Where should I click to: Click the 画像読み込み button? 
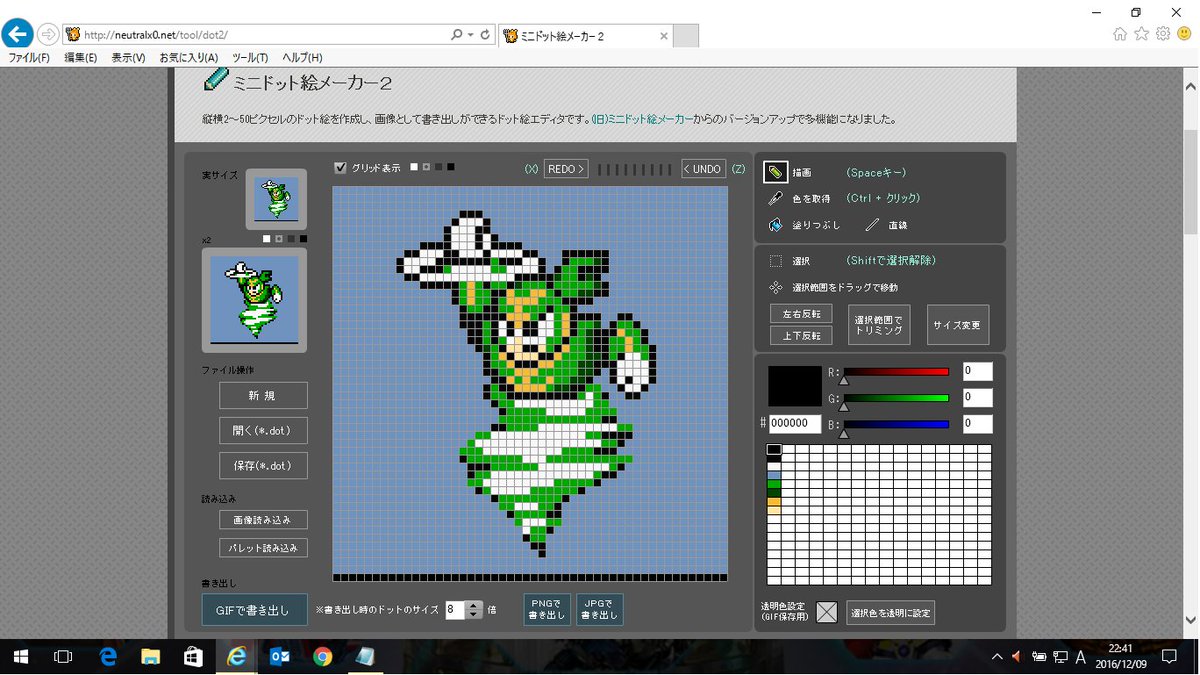point(263,520)
